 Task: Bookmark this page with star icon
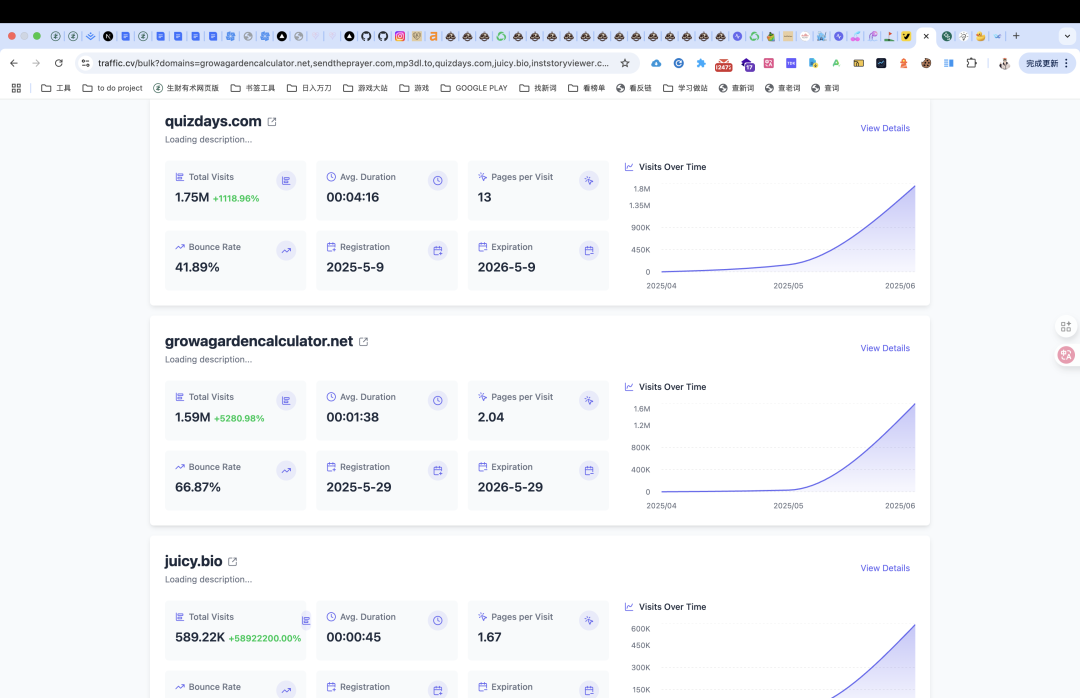[x=625, y=63]
